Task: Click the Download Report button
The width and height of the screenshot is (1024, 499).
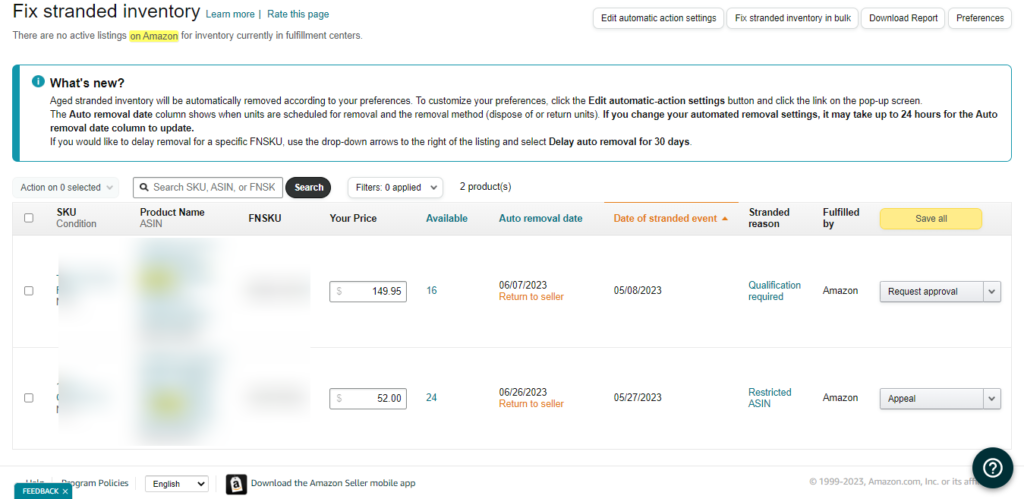Action: (x=903, y=18)
